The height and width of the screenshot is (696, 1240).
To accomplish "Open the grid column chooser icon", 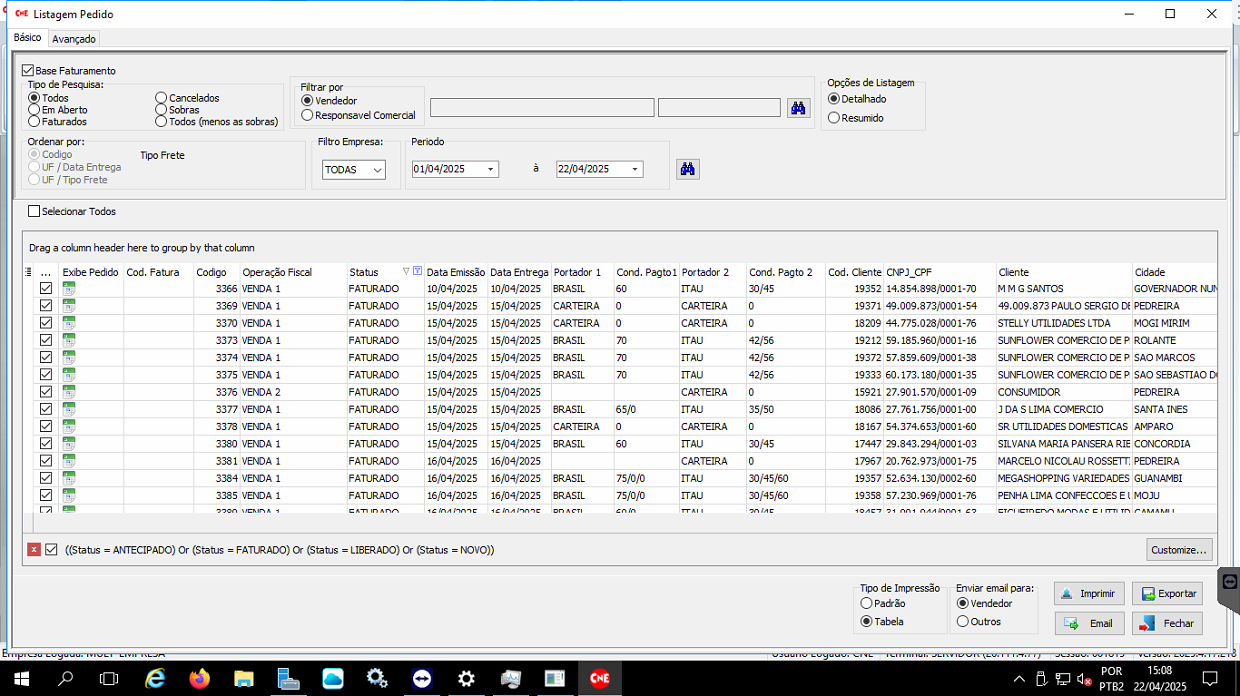I will (28, 272).
